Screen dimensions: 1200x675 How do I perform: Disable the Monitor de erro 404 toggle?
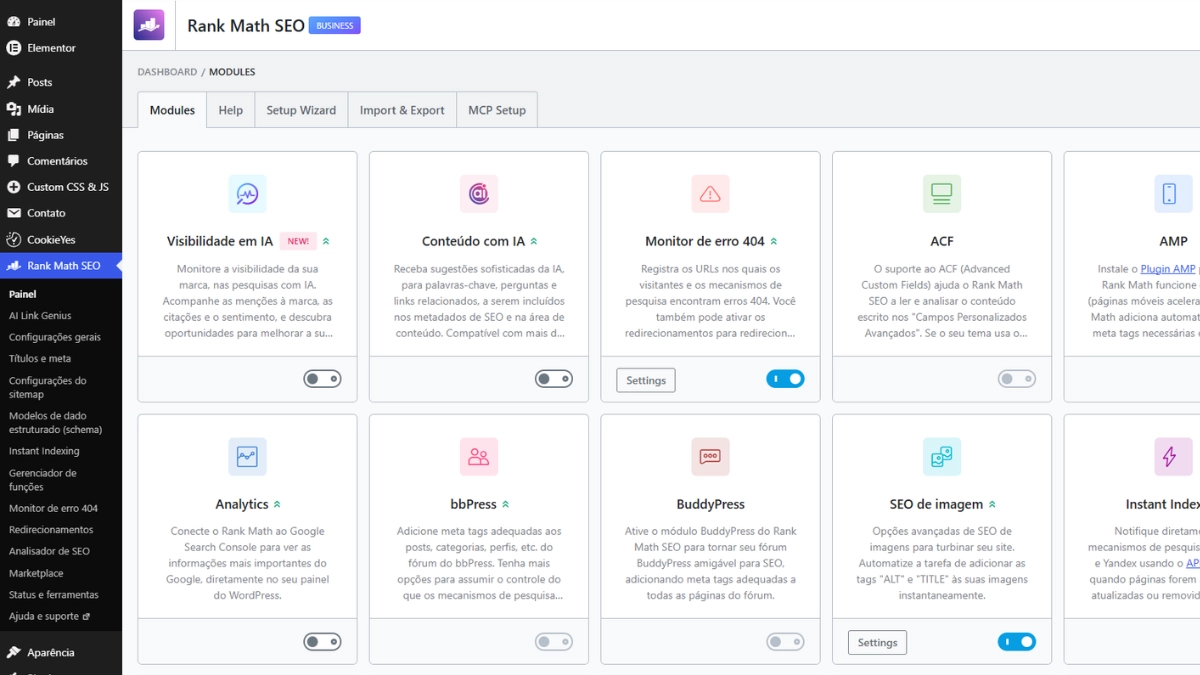[x=785, y=379]
